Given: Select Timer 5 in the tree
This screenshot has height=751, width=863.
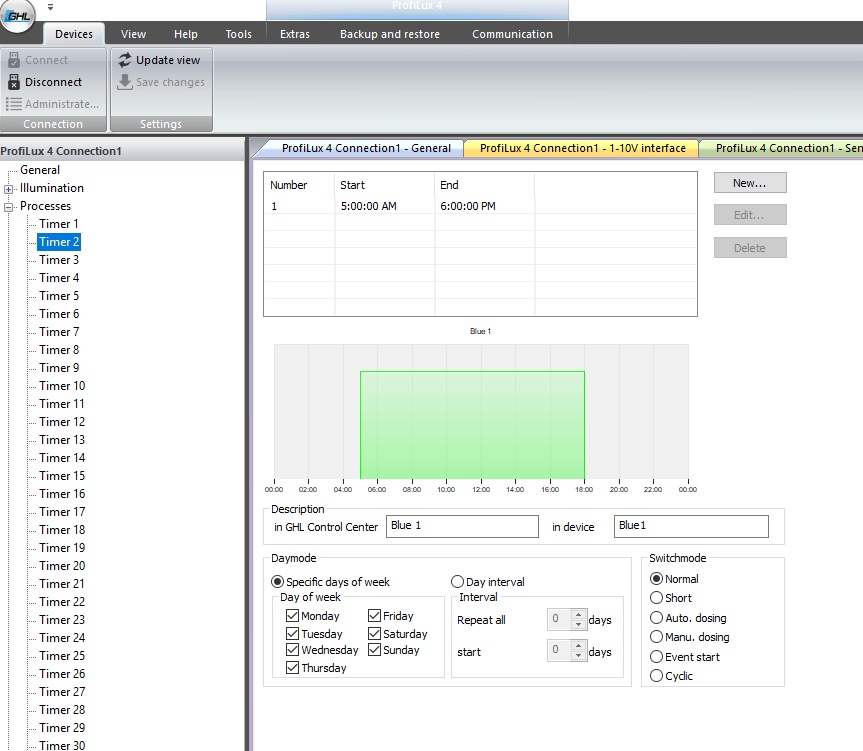Looking at the screenshot, I should 59,296.
